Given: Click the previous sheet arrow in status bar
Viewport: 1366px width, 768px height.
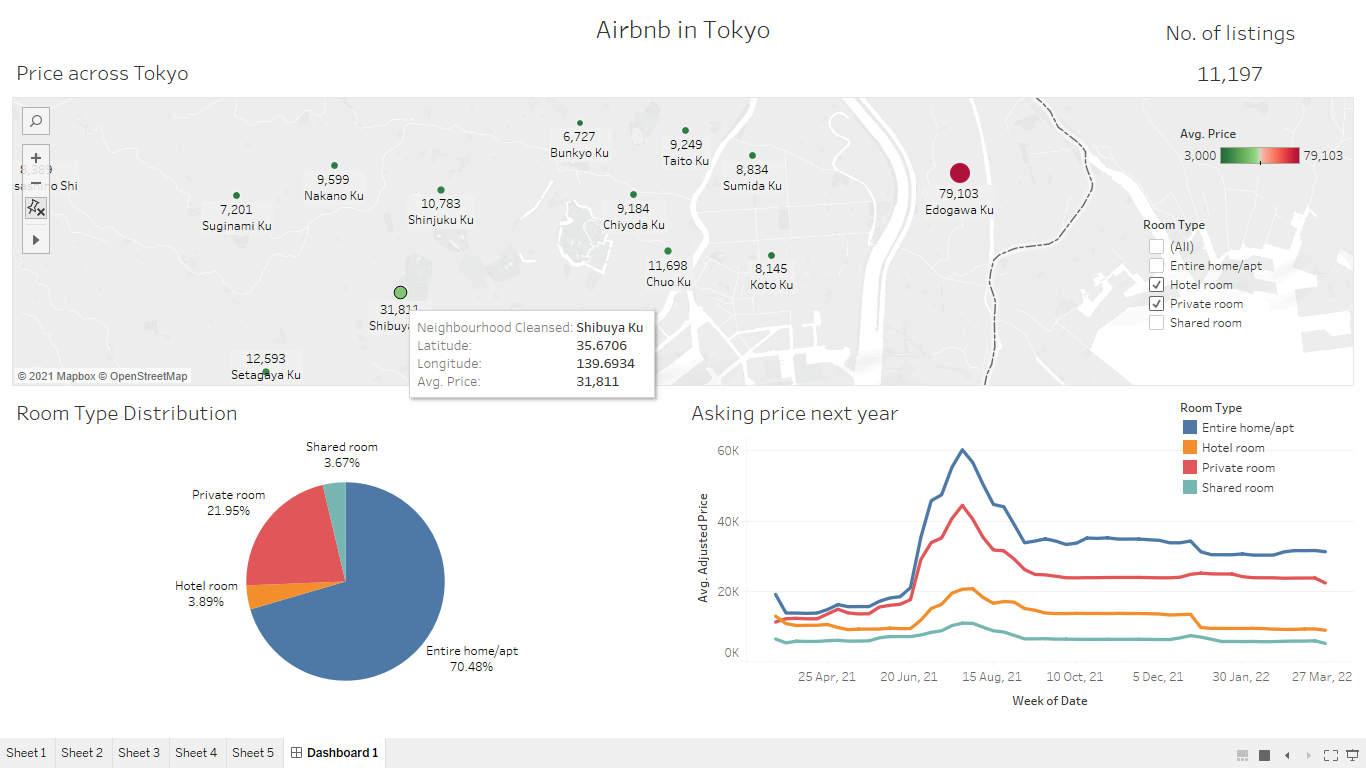Looking at the screenshot, I should [1287, 755].
